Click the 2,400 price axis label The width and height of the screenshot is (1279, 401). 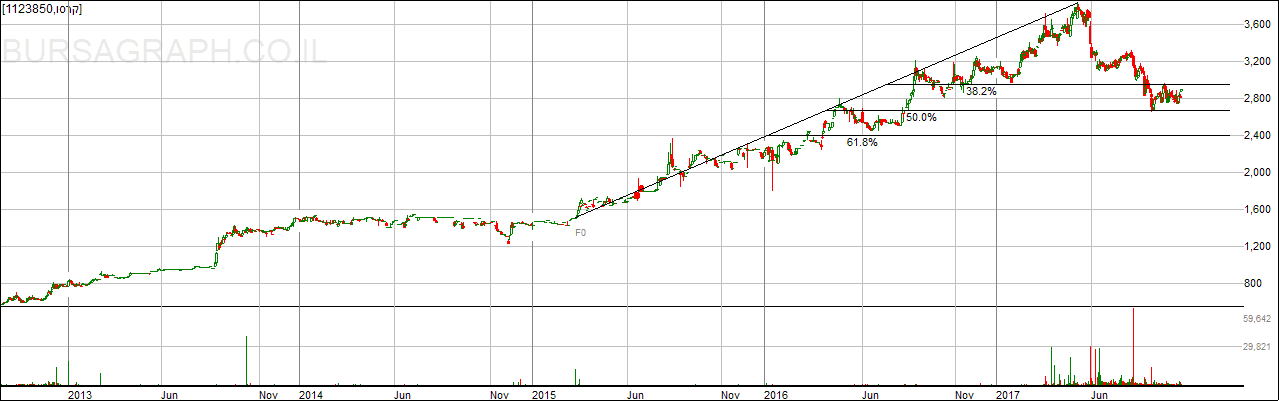click(x=1253, y=135)
